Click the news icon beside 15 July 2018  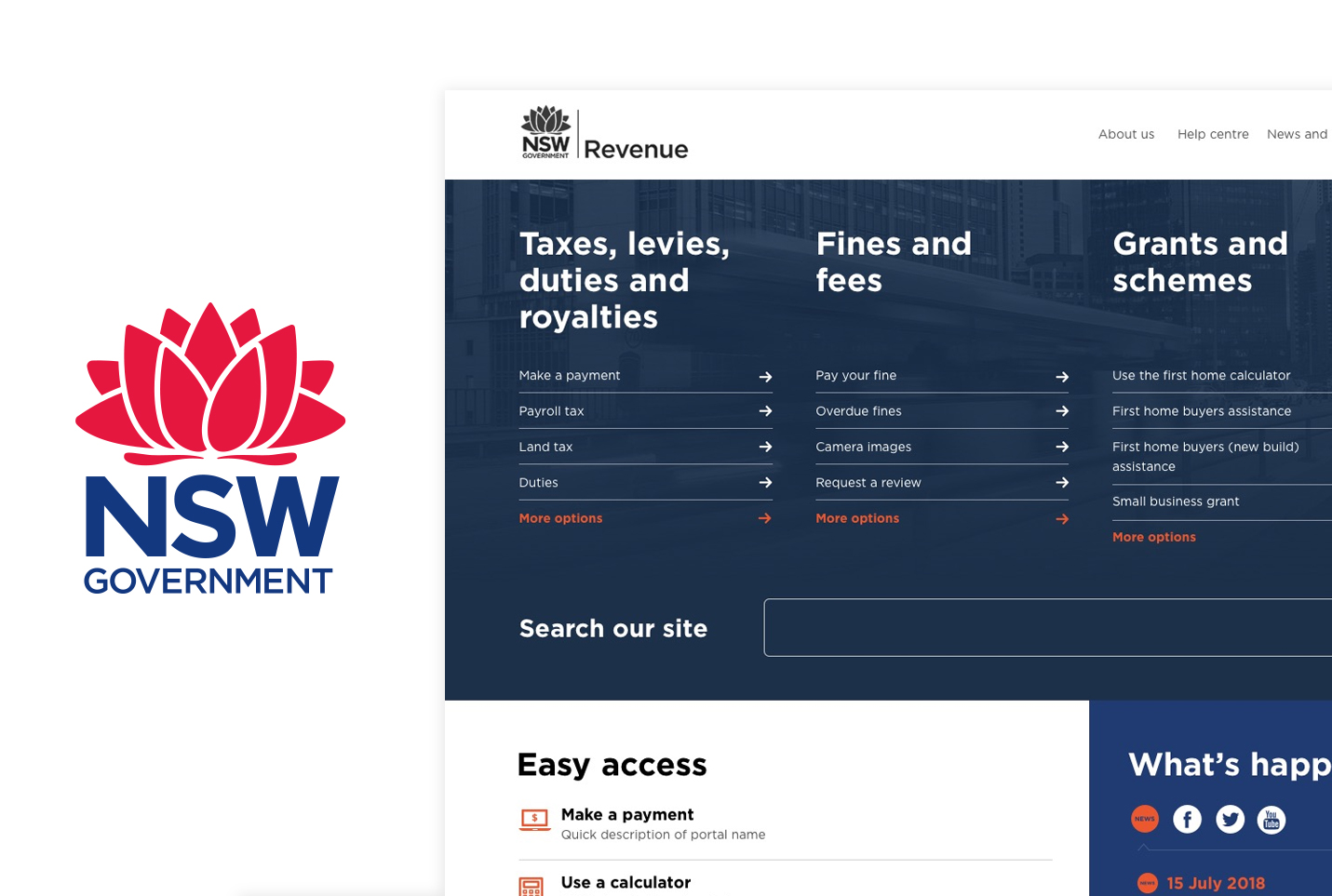pos(1148,883)
